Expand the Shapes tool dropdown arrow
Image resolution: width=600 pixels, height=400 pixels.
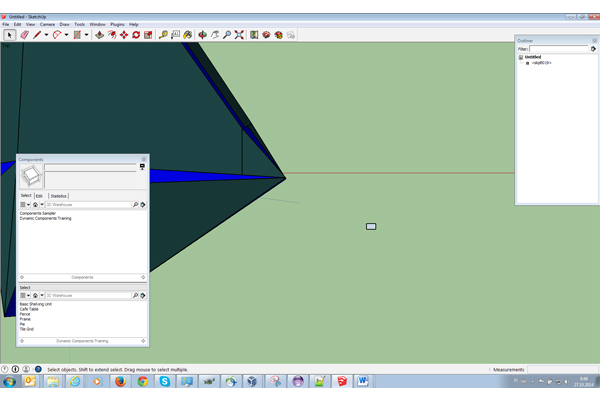[x=87, y=35]
